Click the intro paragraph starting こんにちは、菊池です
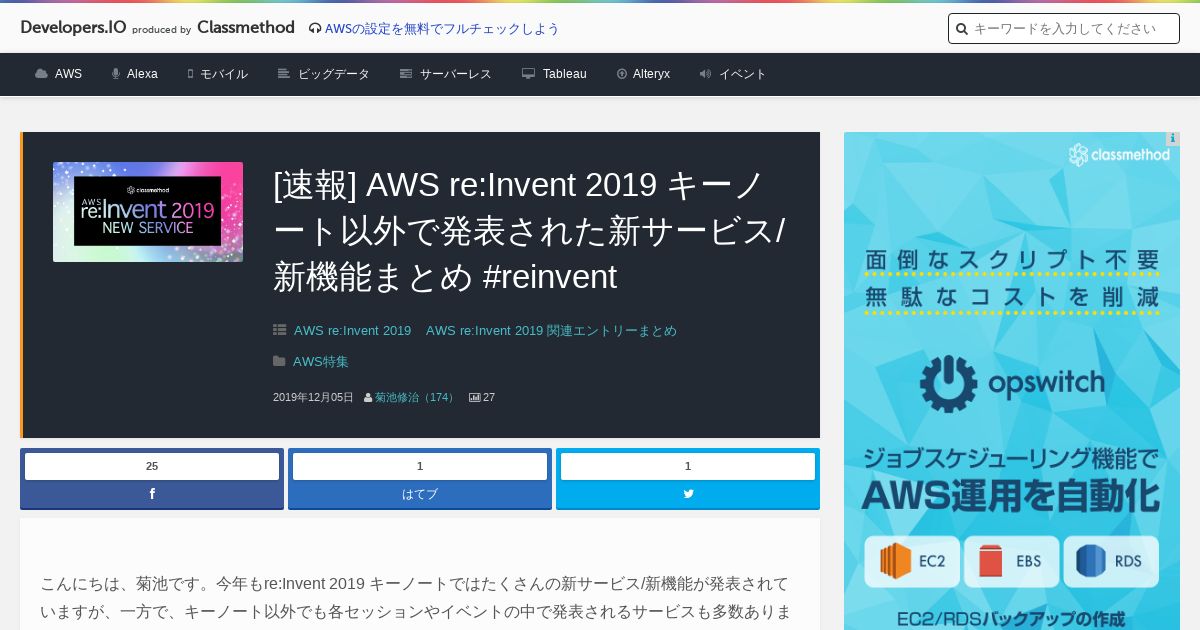Screen dimensions: 1200x630 point(415,597)
